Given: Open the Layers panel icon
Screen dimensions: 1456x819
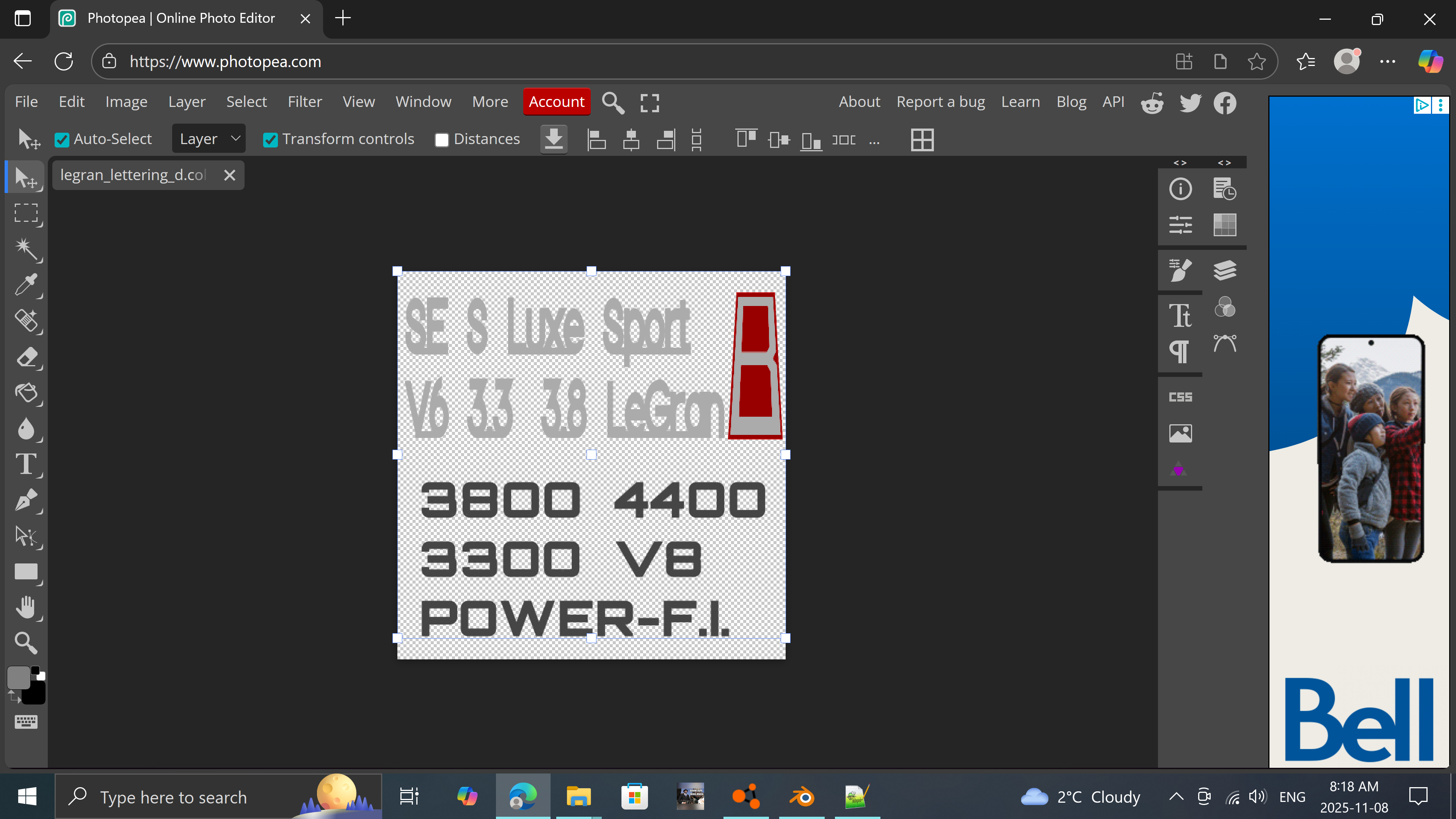Looking at the screenshot, I should click(1224, 270).
